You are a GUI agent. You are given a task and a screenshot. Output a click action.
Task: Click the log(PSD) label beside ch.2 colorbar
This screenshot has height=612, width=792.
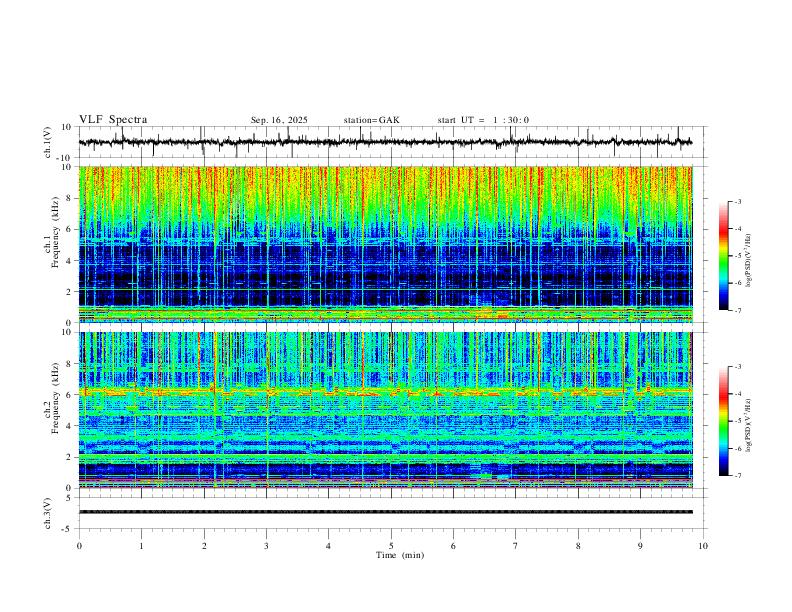(749, 425)
